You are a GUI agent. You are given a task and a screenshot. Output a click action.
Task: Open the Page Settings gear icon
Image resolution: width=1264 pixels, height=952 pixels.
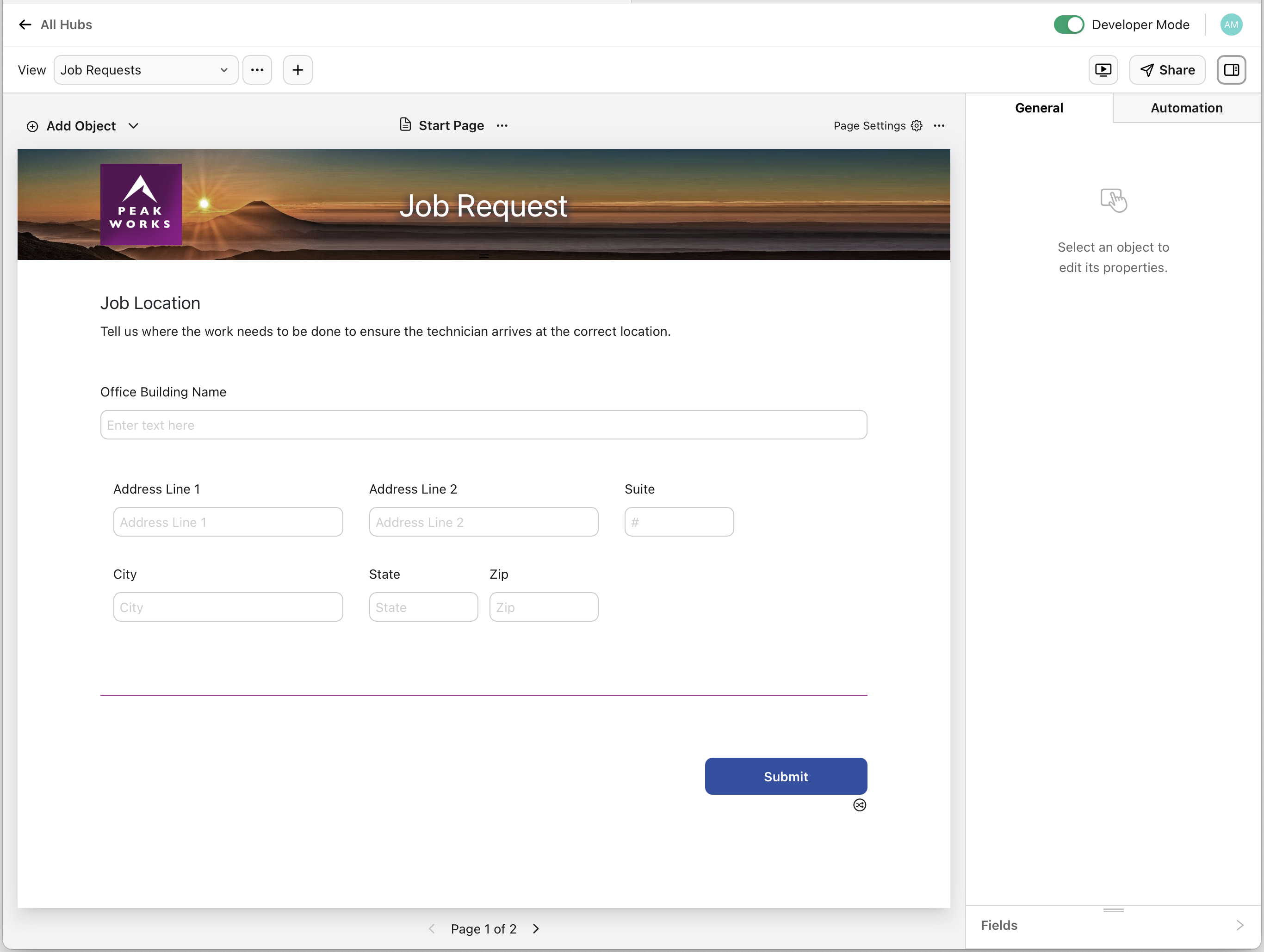click(x=917, y=125)
